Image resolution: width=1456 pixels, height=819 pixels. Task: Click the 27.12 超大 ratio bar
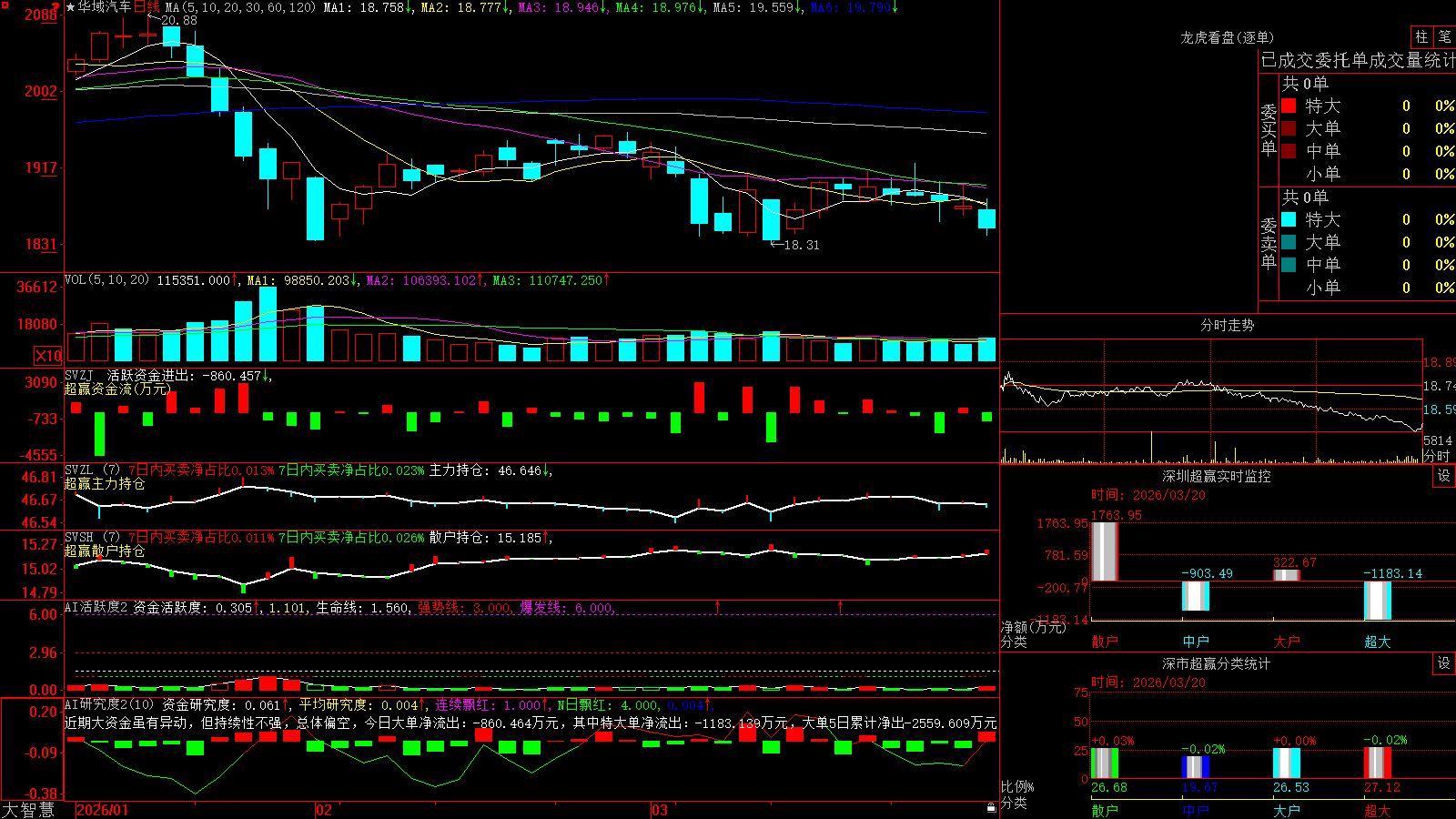pos(1378,763)
